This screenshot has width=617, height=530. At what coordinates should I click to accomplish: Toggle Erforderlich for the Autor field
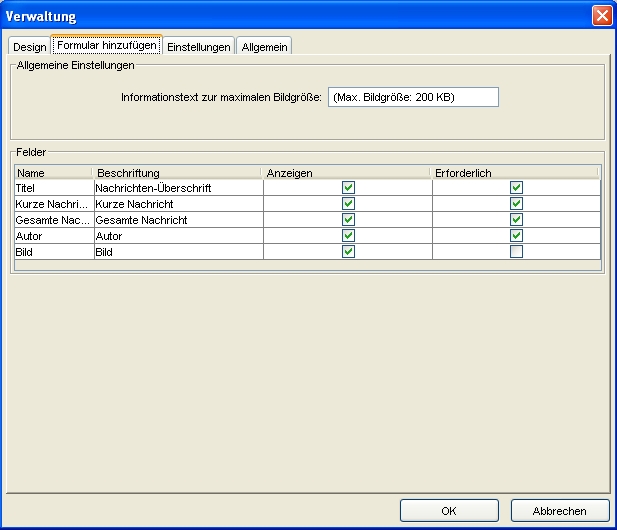click(x=516, y=236)
